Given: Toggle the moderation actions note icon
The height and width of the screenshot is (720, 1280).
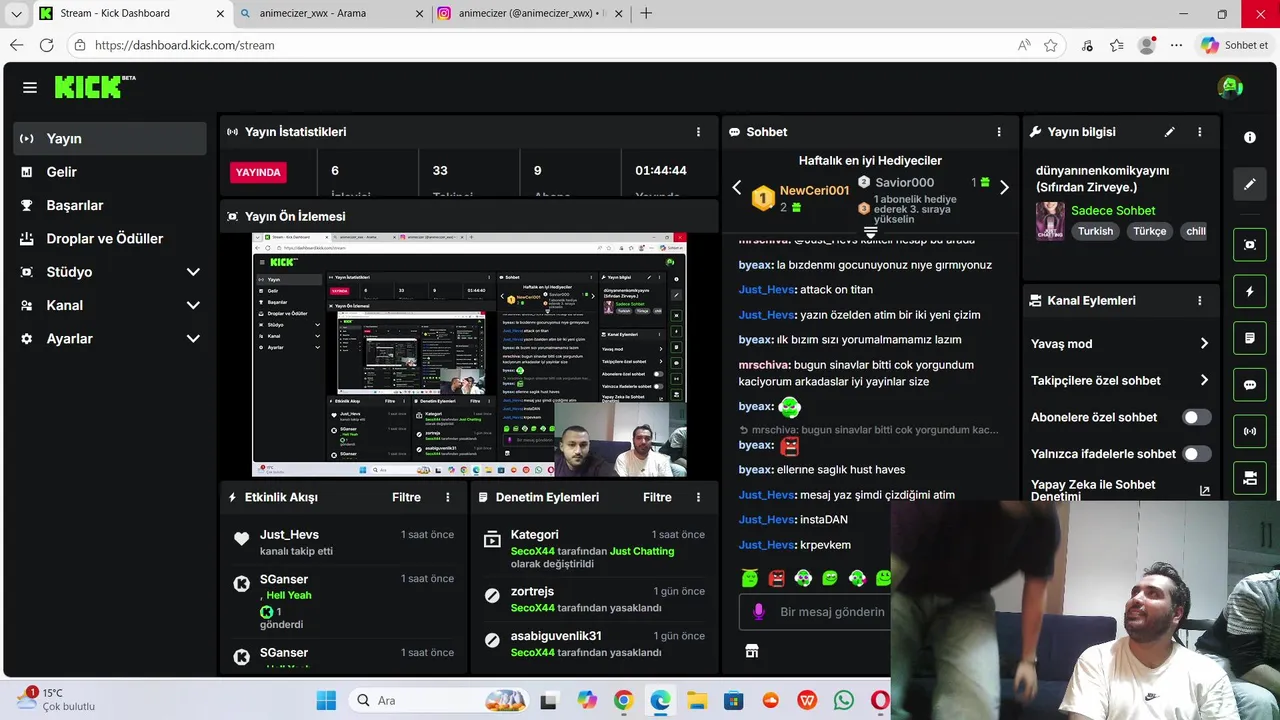Looking at the screenshot, I should point(1249,338).
